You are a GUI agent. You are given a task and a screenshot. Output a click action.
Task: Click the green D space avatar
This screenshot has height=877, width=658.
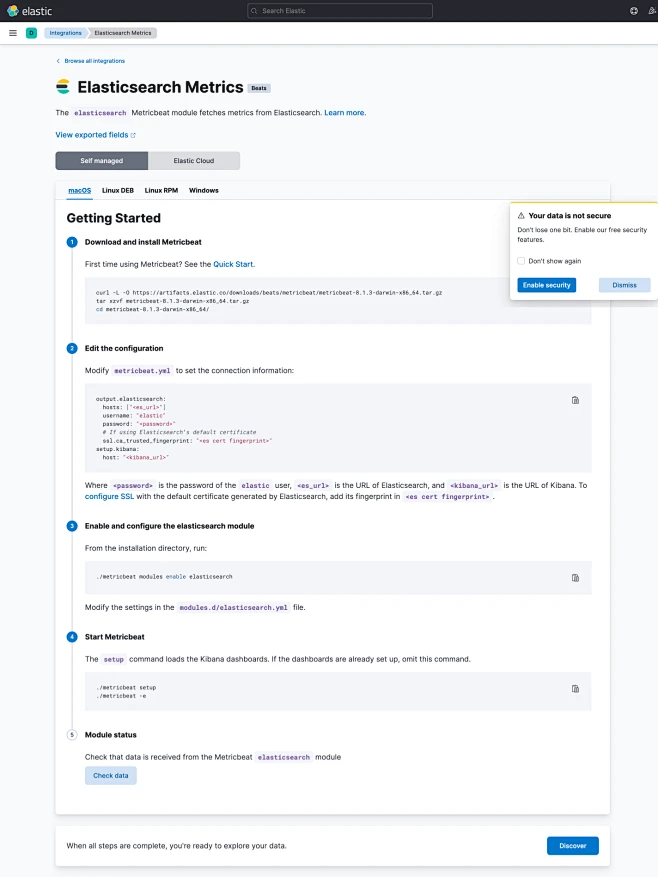click(x=31, y=33)
